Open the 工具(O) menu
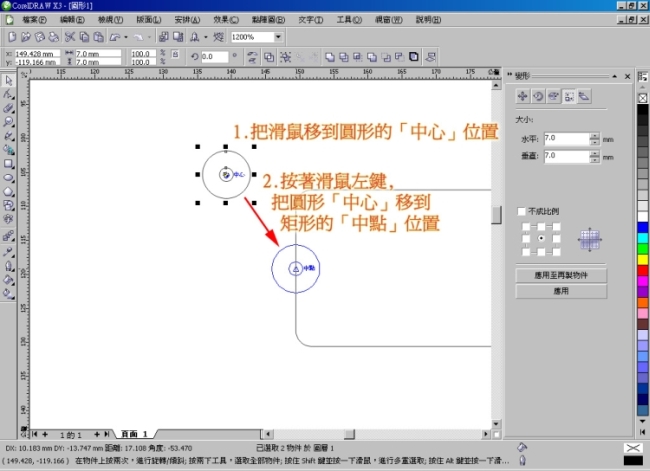 pos(349,19)
